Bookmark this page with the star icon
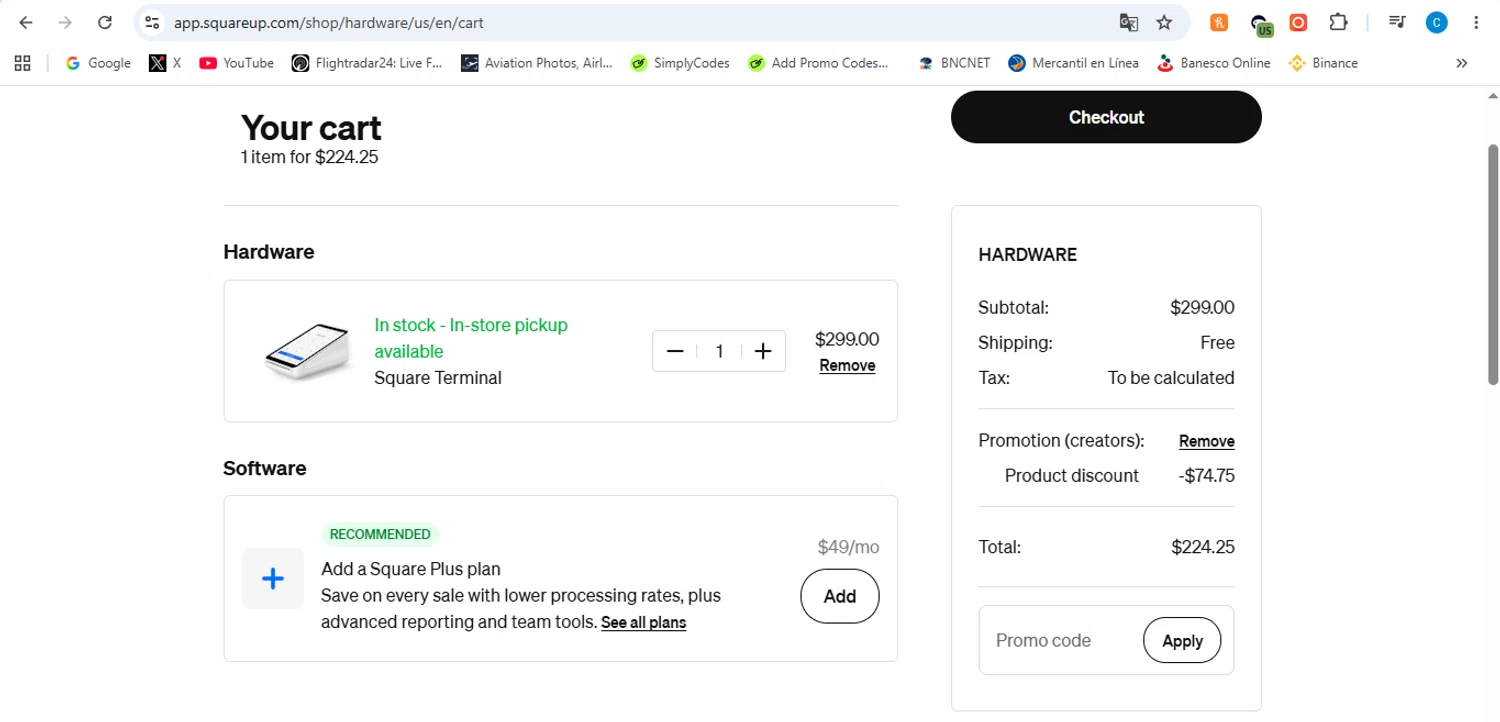 pyautogui.click(x=1164, y=22)
